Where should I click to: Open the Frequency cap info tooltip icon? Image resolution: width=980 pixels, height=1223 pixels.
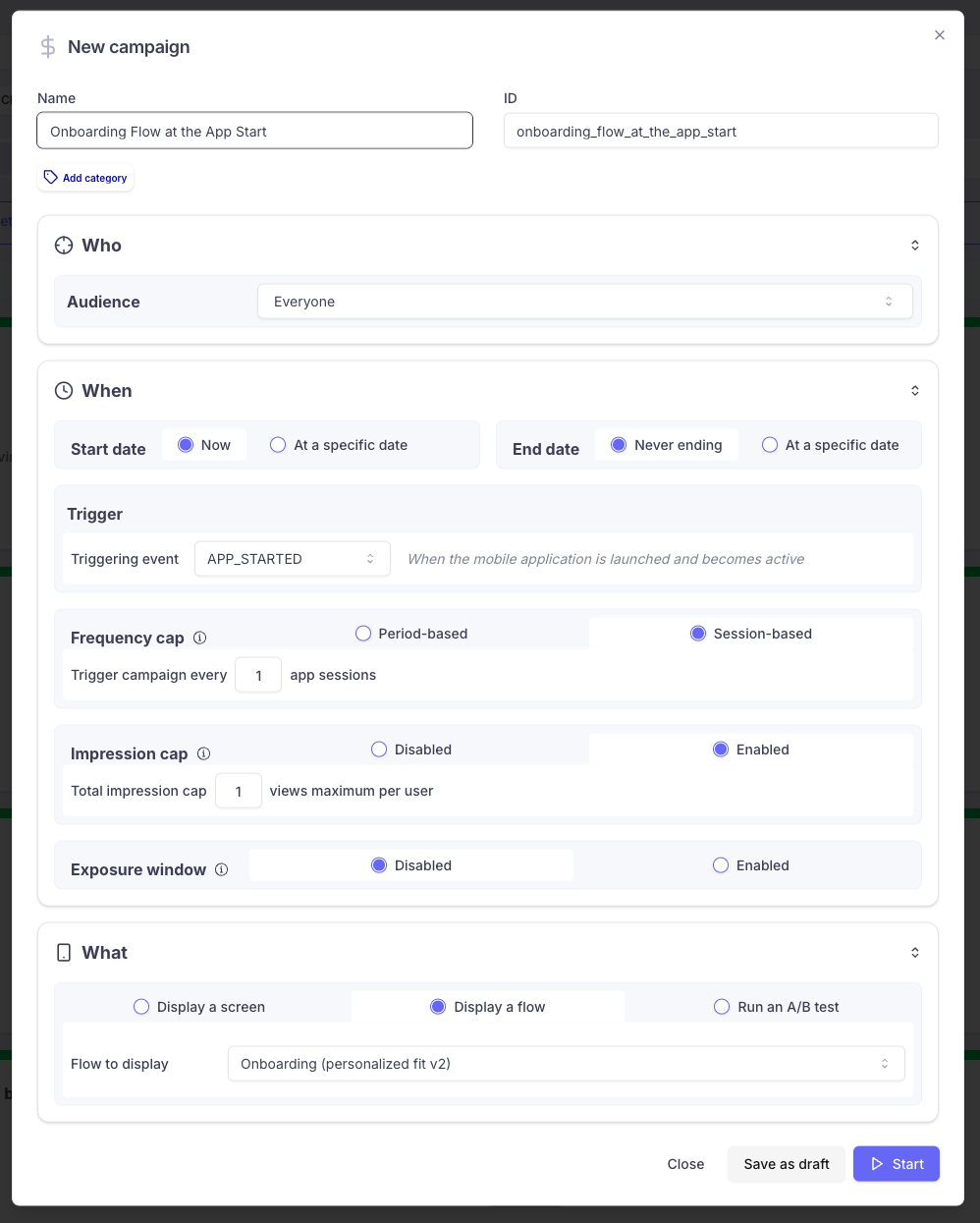pos(200,638)
